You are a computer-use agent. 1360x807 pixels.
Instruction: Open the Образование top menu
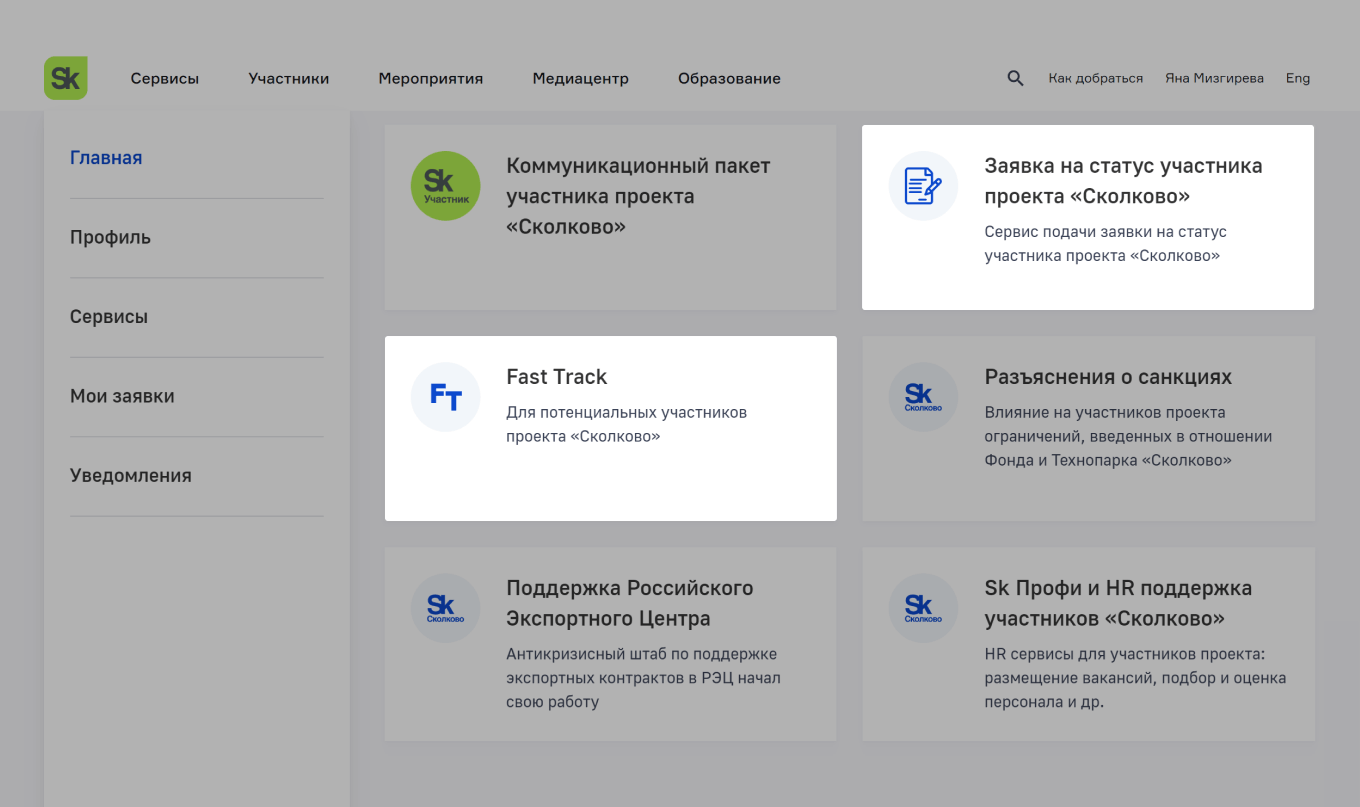pos(729,78)
